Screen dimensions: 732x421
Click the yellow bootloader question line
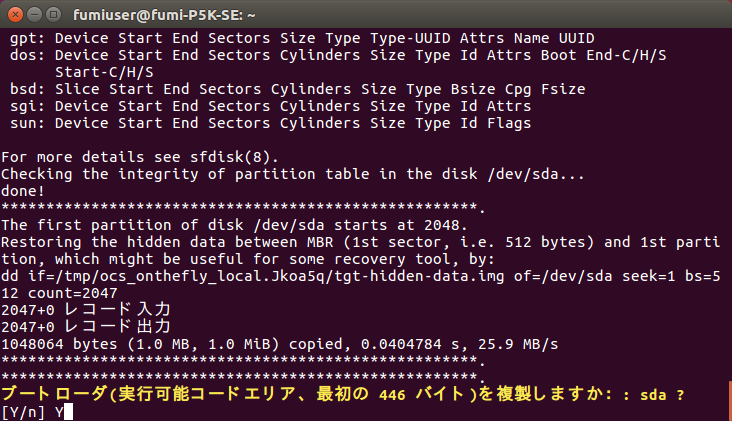coord(343,395)
